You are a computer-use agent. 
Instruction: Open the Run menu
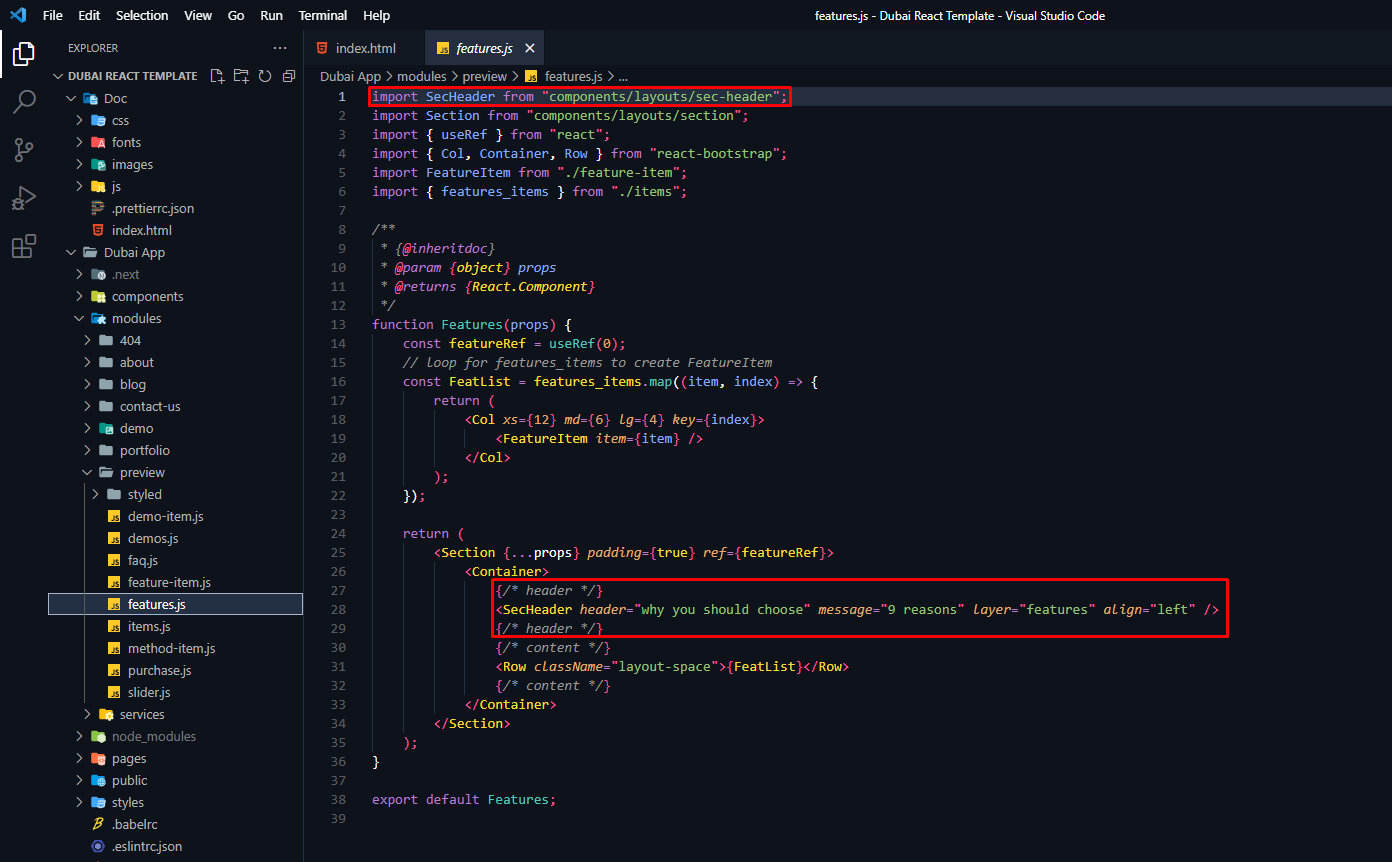point(271,15)
